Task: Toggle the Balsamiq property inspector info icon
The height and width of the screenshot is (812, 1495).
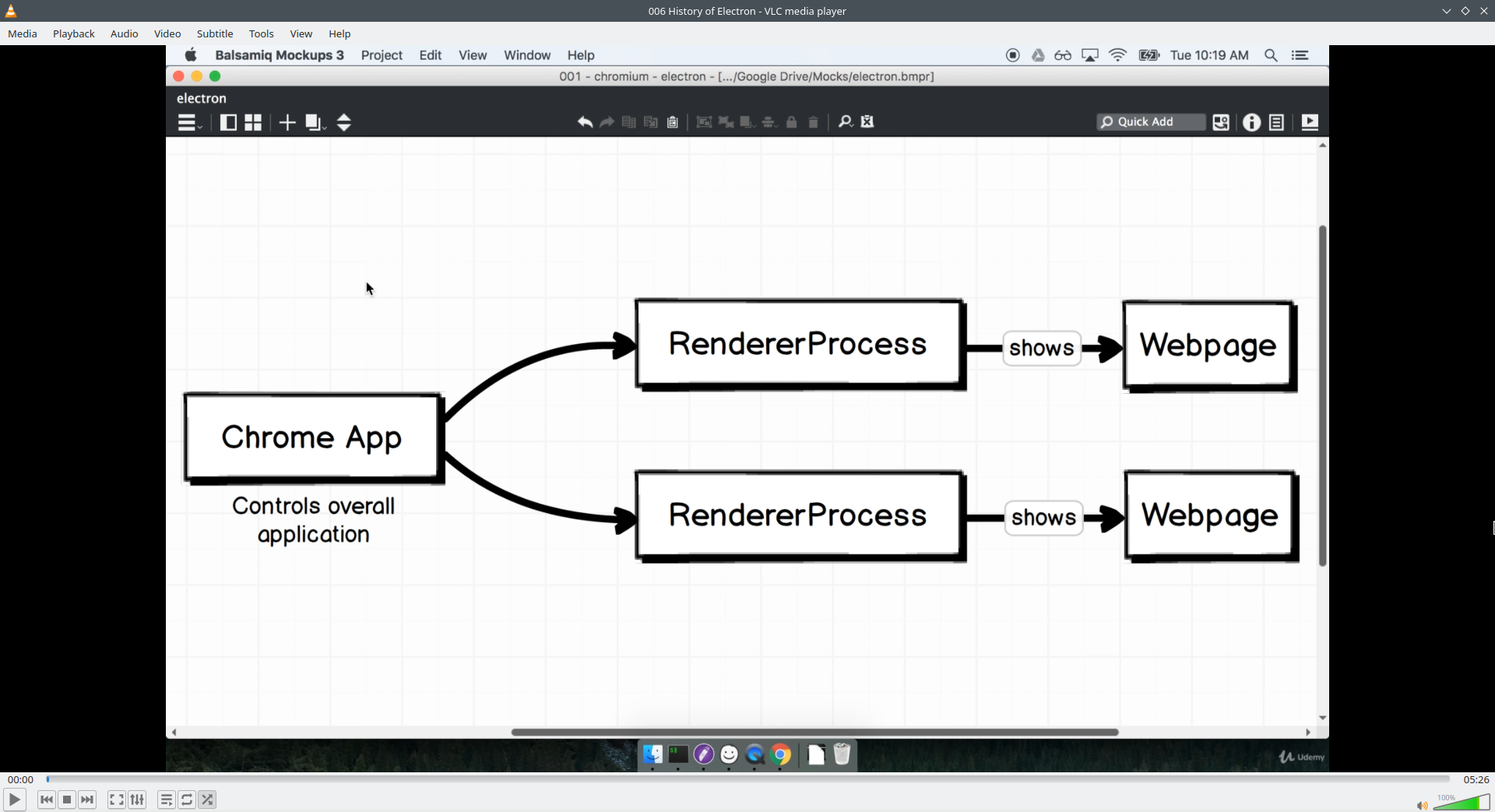Action: tap(1251, 122)
